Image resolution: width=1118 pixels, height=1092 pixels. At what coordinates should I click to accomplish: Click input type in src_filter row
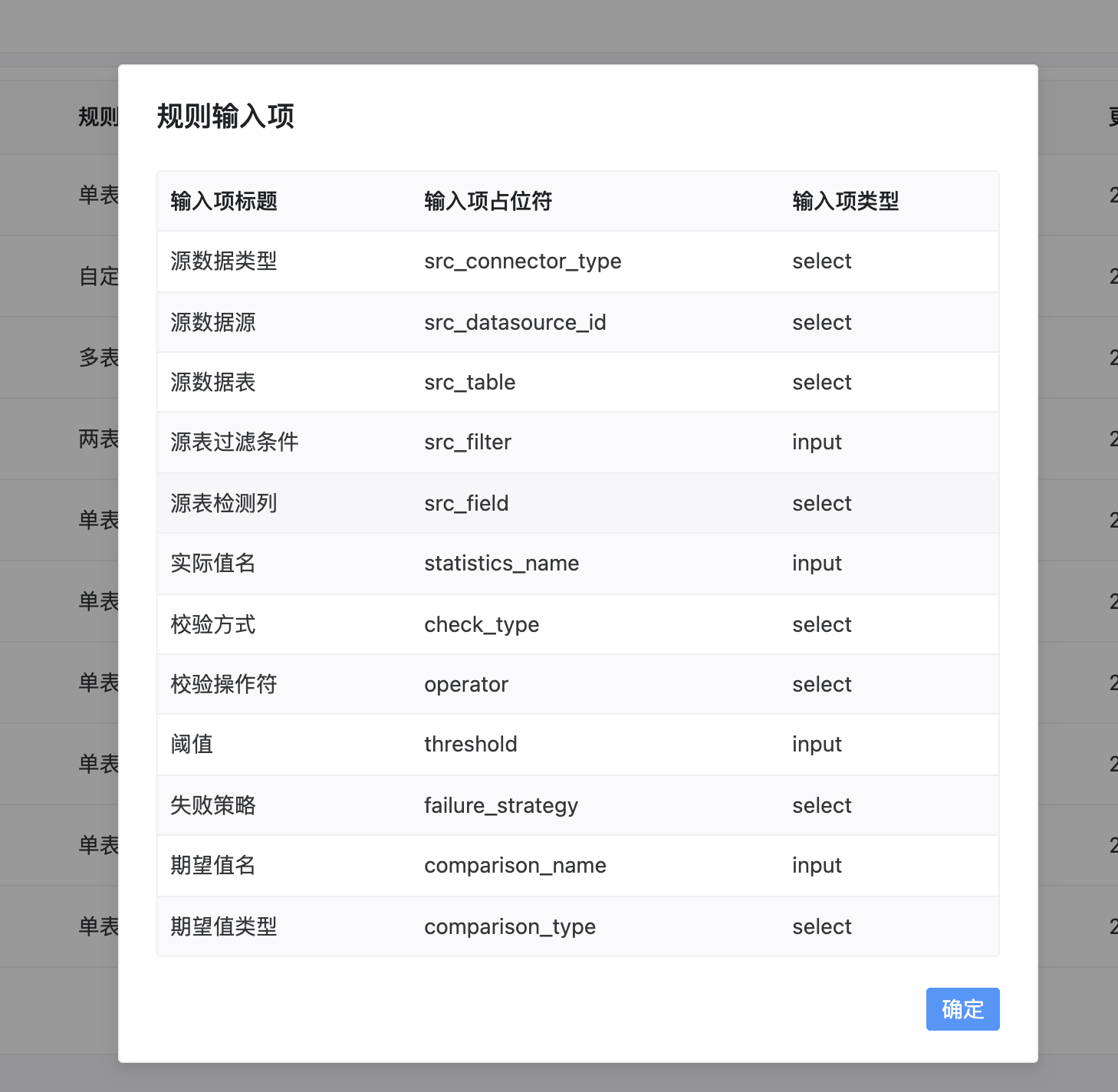pyautogui.click(x=817, y=442)
